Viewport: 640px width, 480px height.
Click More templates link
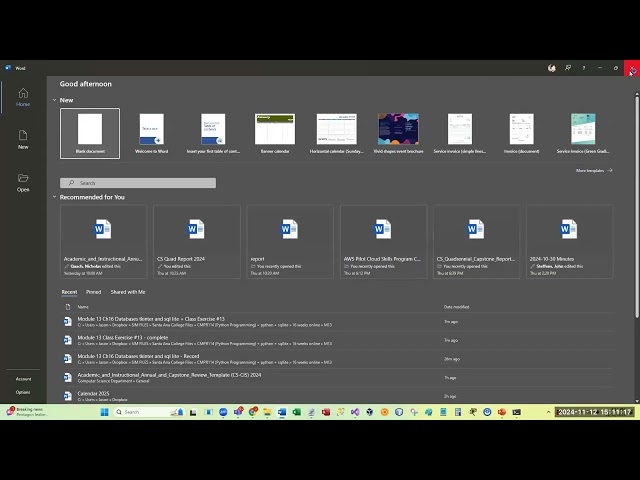[594, 171]
